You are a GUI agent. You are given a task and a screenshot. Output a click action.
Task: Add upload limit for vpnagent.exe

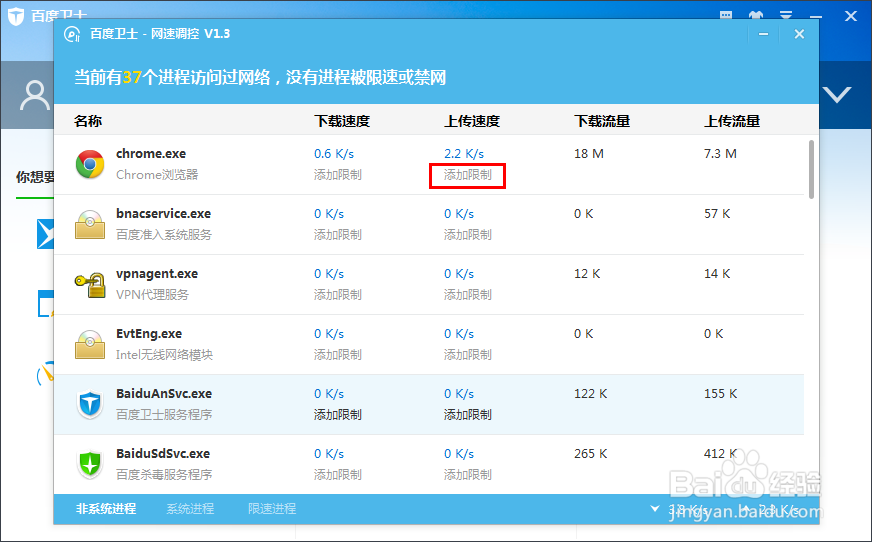click(x=468, y=295)
